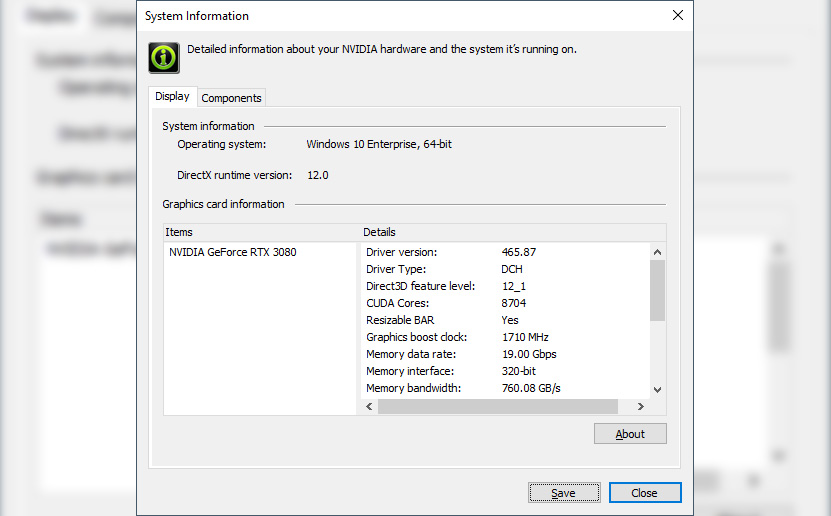Select the Memory bandwidth row

click(x=450, y=388)
